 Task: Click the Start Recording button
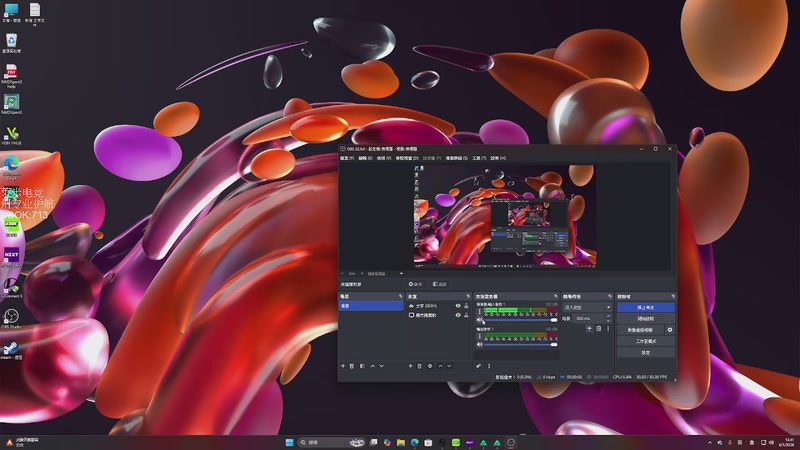(646, 319)
